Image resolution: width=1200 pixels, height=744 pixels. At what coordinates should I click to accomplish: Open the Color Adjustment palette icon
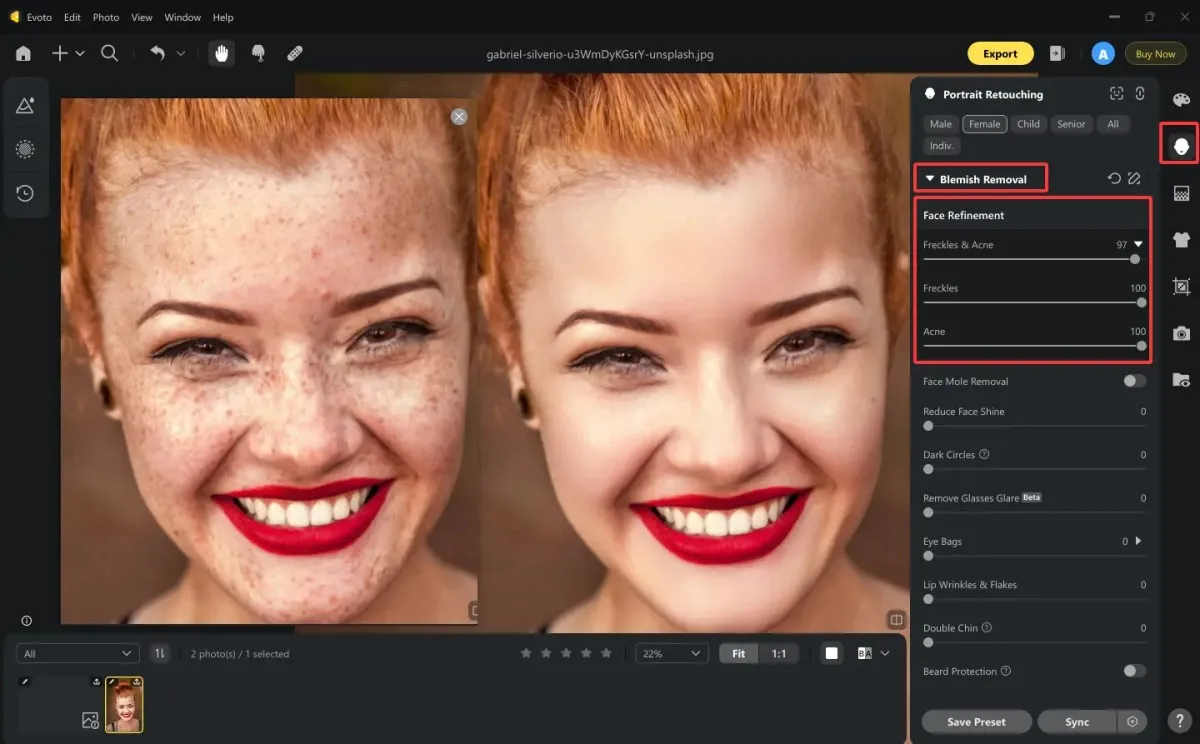click(1181, 100)
